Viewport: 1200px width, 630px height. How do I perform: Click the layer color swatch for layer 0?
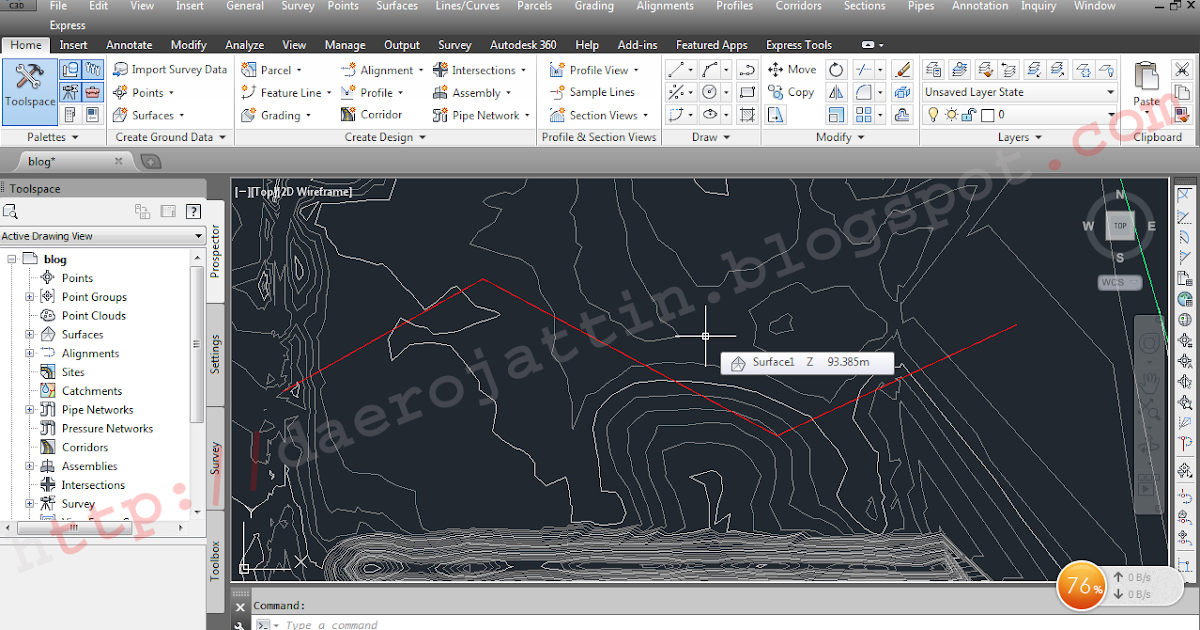pos(986,113)
